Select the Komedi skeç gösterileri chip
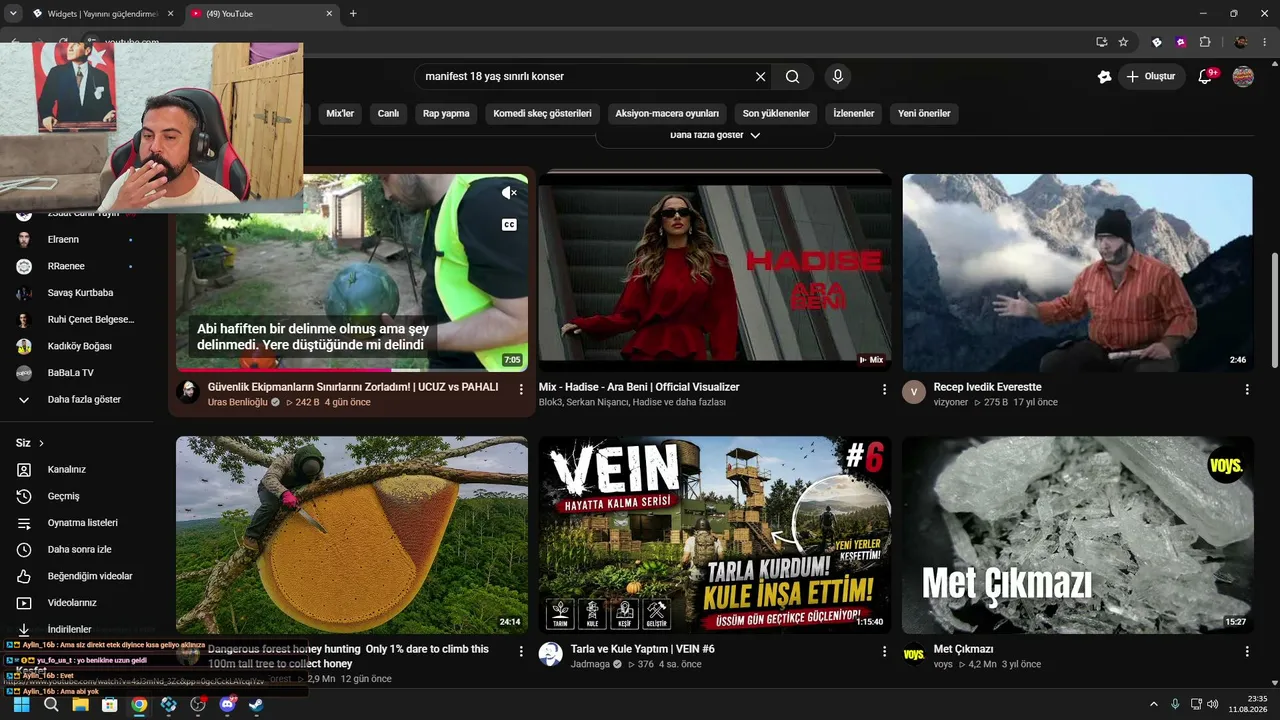This screenshot has height=720, width=1280. pyautogui.click(x=542, y=114)
